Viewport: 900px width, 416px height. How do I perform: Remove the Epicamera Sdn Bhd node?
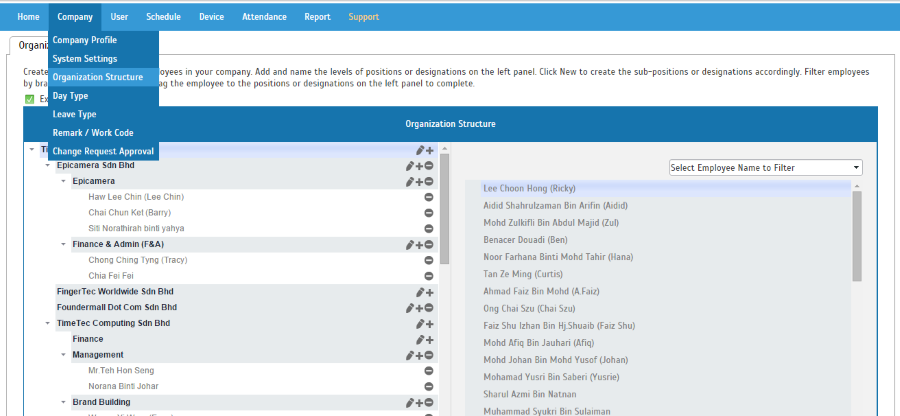(x=429, y=166)
